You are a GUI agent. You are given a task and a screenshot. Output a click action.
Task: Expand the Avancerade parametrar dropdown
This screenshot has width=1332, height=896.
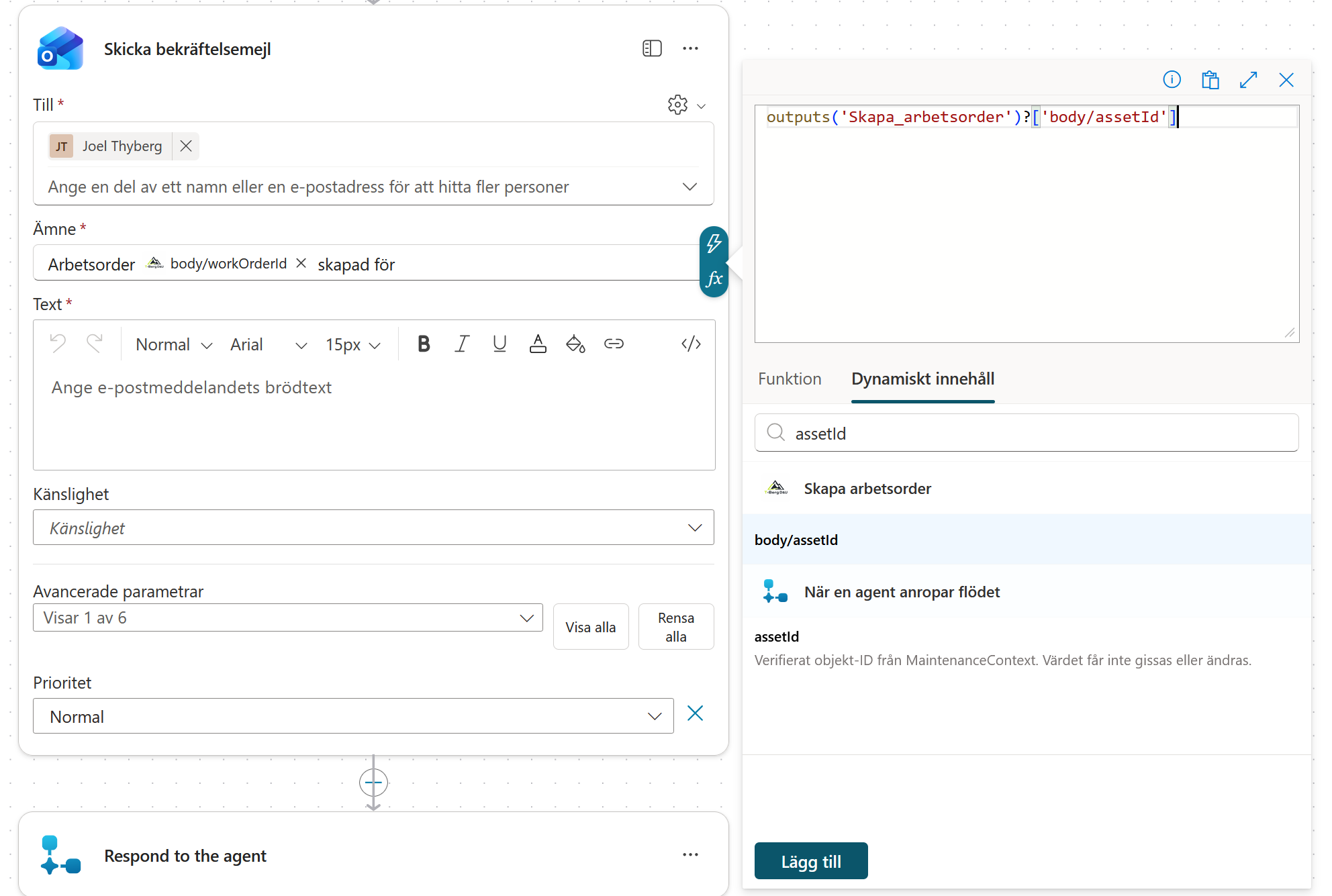288,617
